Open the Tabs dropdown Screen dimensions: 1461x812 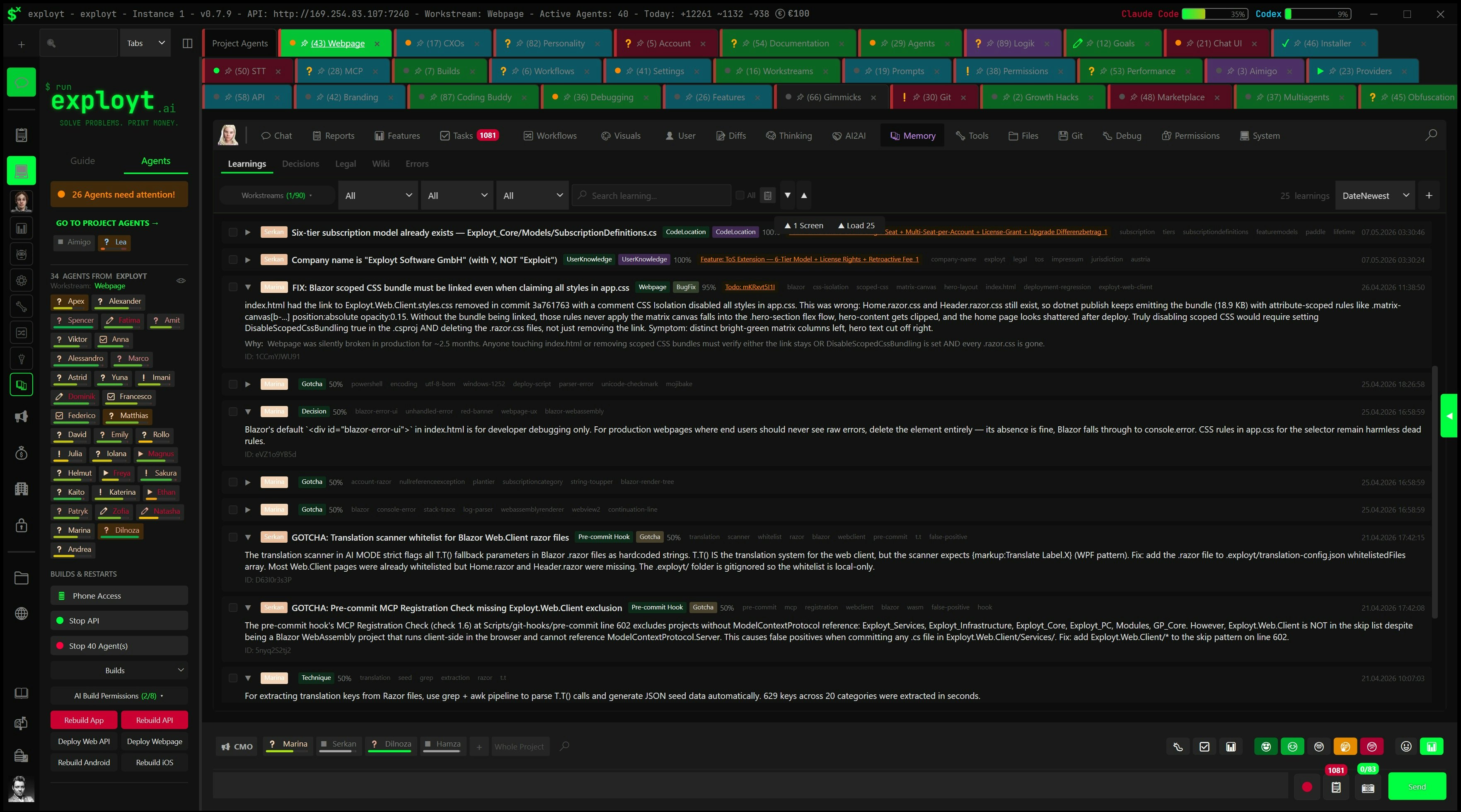tap(146, 43)
